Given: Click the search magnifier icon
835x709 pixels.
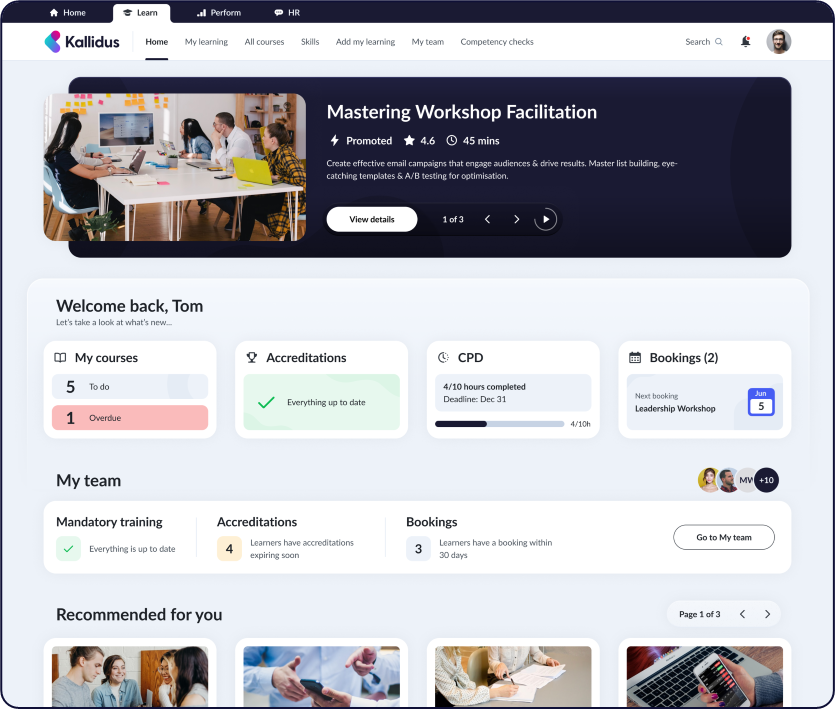Looking at the screenshot, I should coord(718,42).
